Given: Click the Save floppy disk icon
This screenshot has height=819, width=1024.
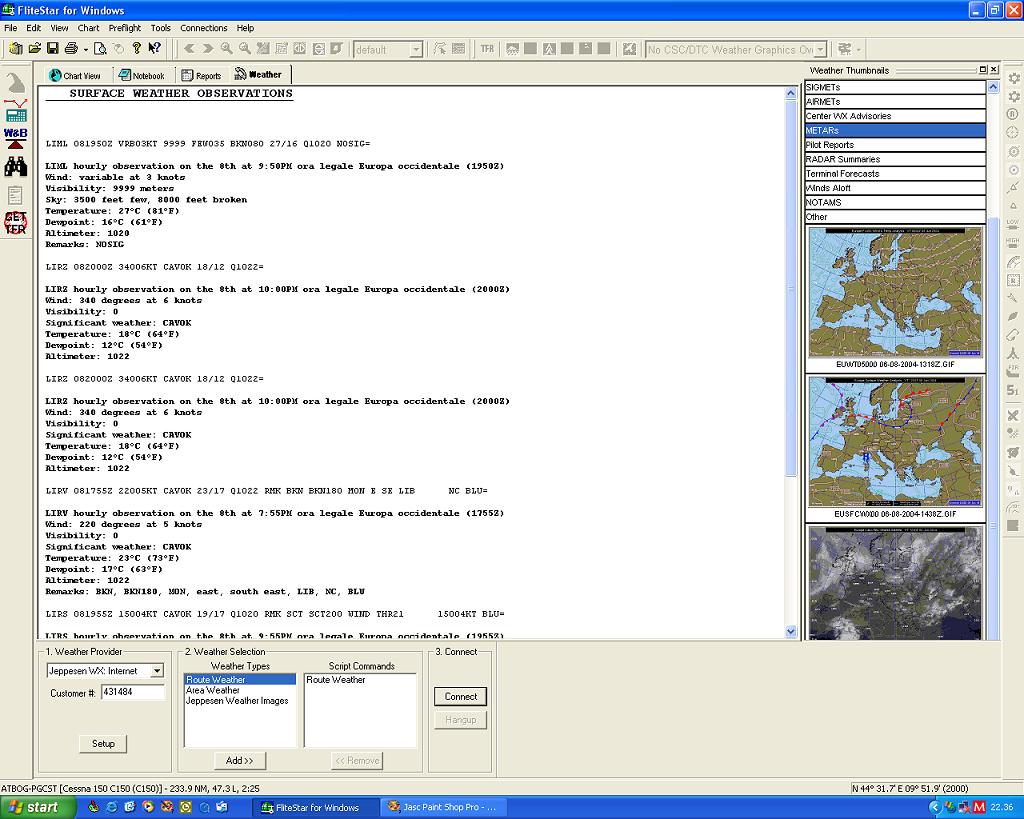Looking at the screenshot, I should point(52,48).
